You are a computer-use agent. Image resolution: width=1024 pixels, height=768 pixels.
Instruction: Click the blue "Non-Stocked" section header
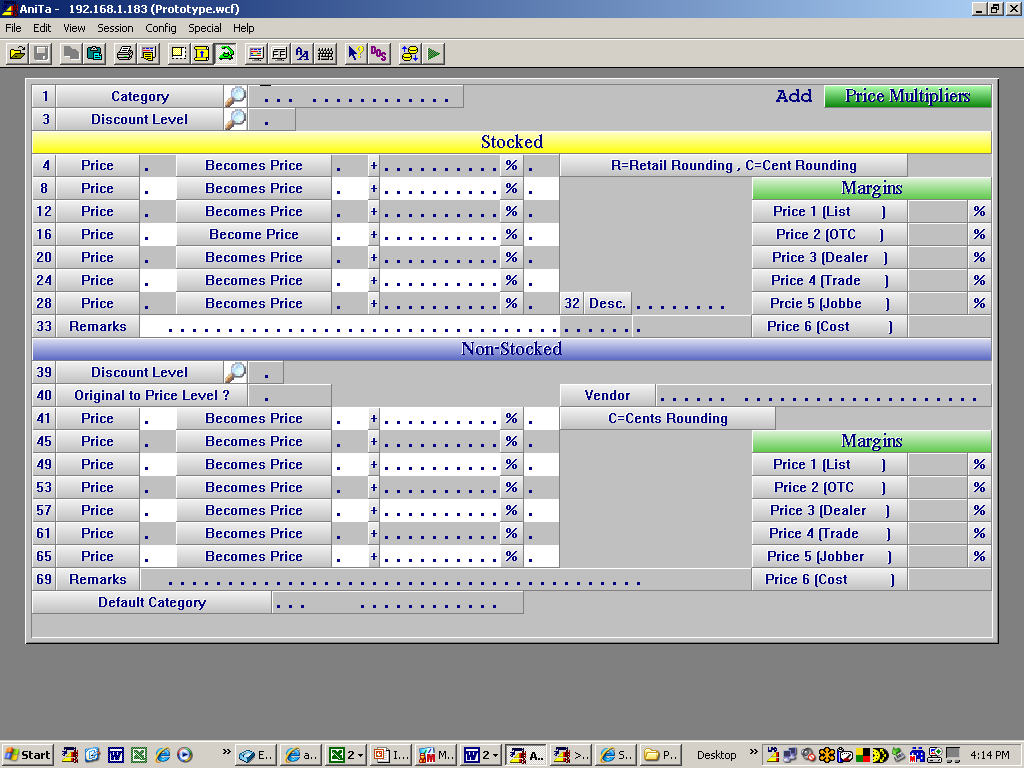pos(511,349)
